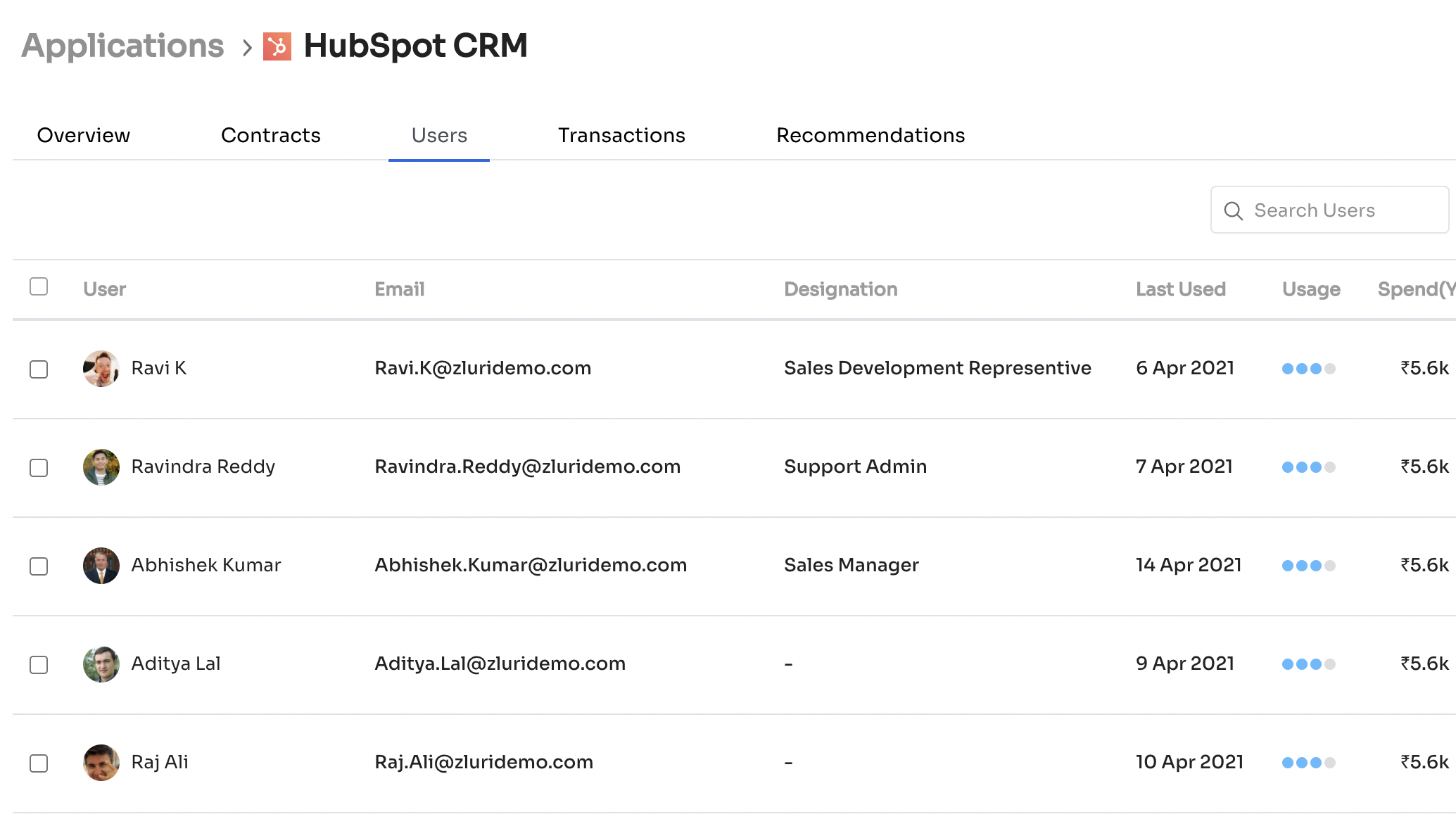Click Ravi K's avatar picture

tap(101, 369)
